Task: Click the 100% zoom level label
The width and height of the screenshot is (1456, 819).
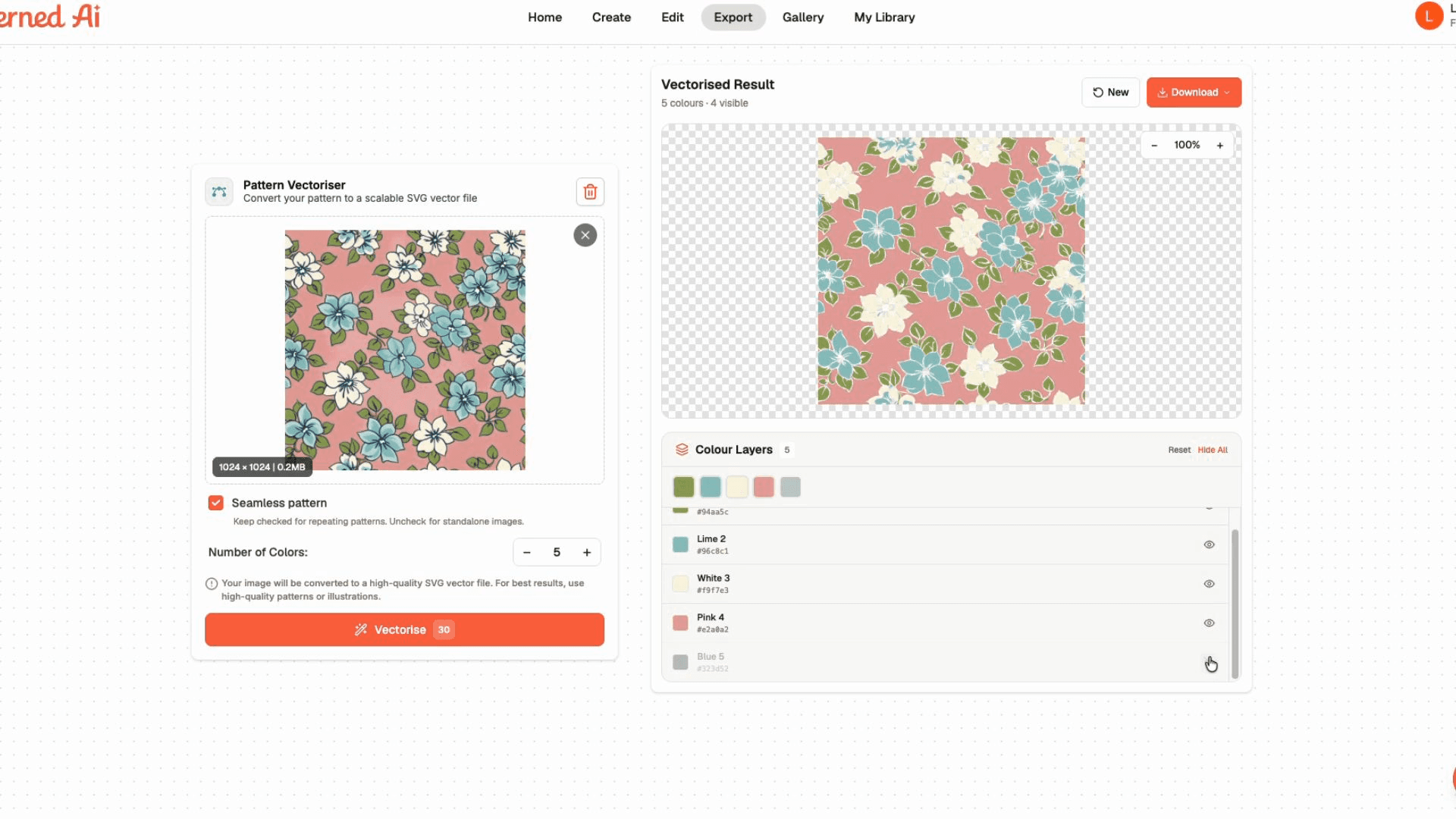Action: coord(1187,145)
